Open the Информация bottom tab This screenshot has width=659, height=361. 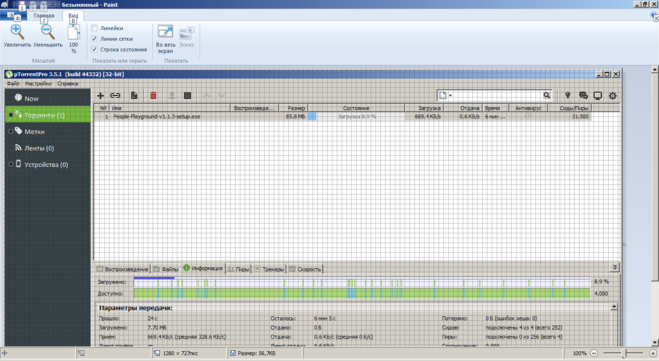coord(203,268)
